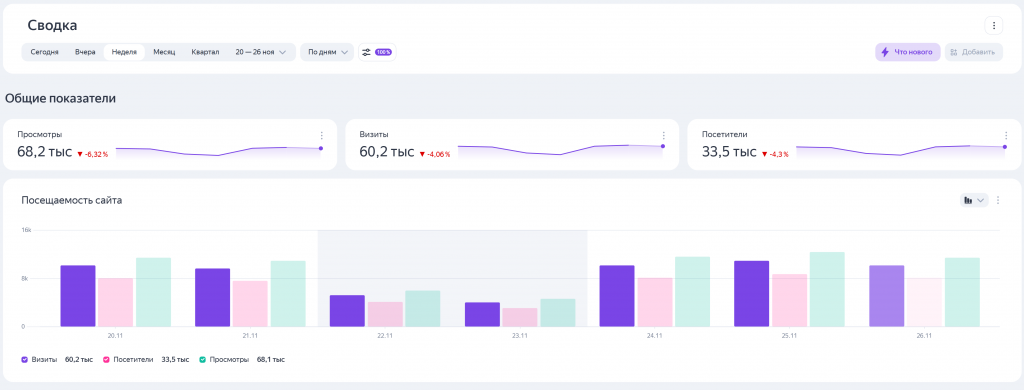The image size is (1024, 390).
Task: Open the Просмотры card three-dot menu
Action: coord(321,136)
